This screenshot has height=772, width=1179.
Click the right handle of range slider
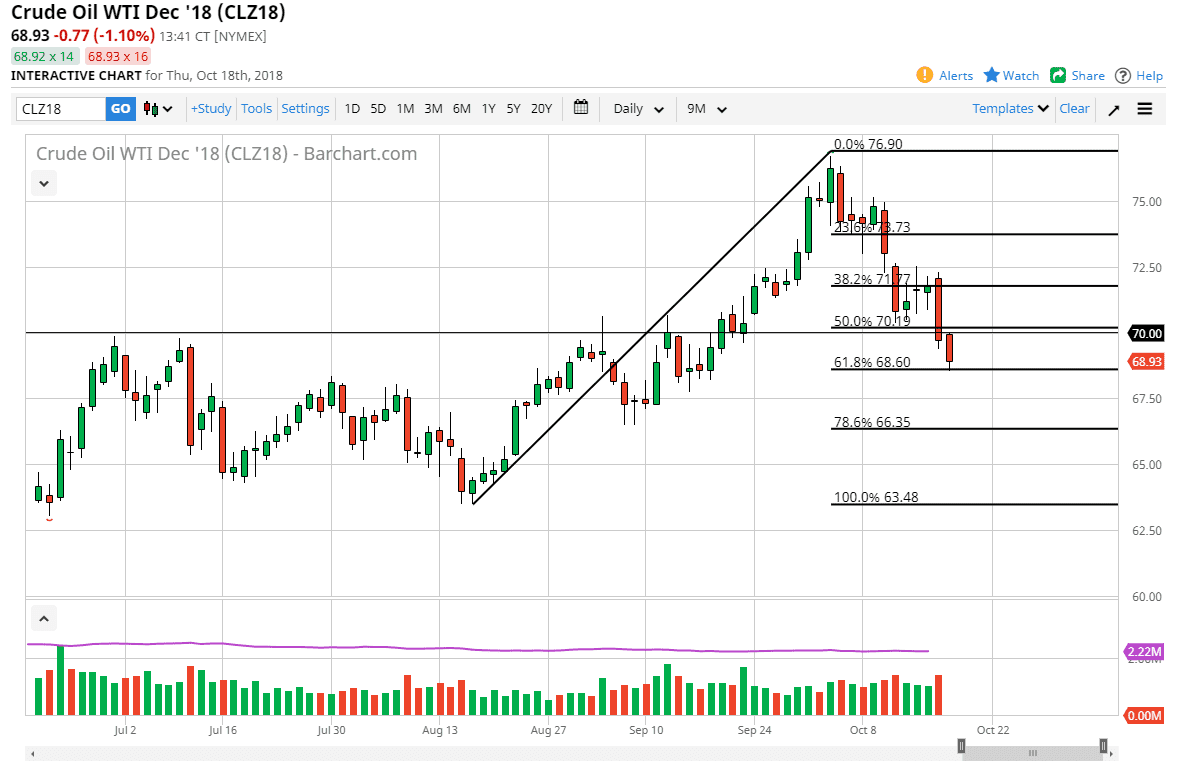[1103, 745]
